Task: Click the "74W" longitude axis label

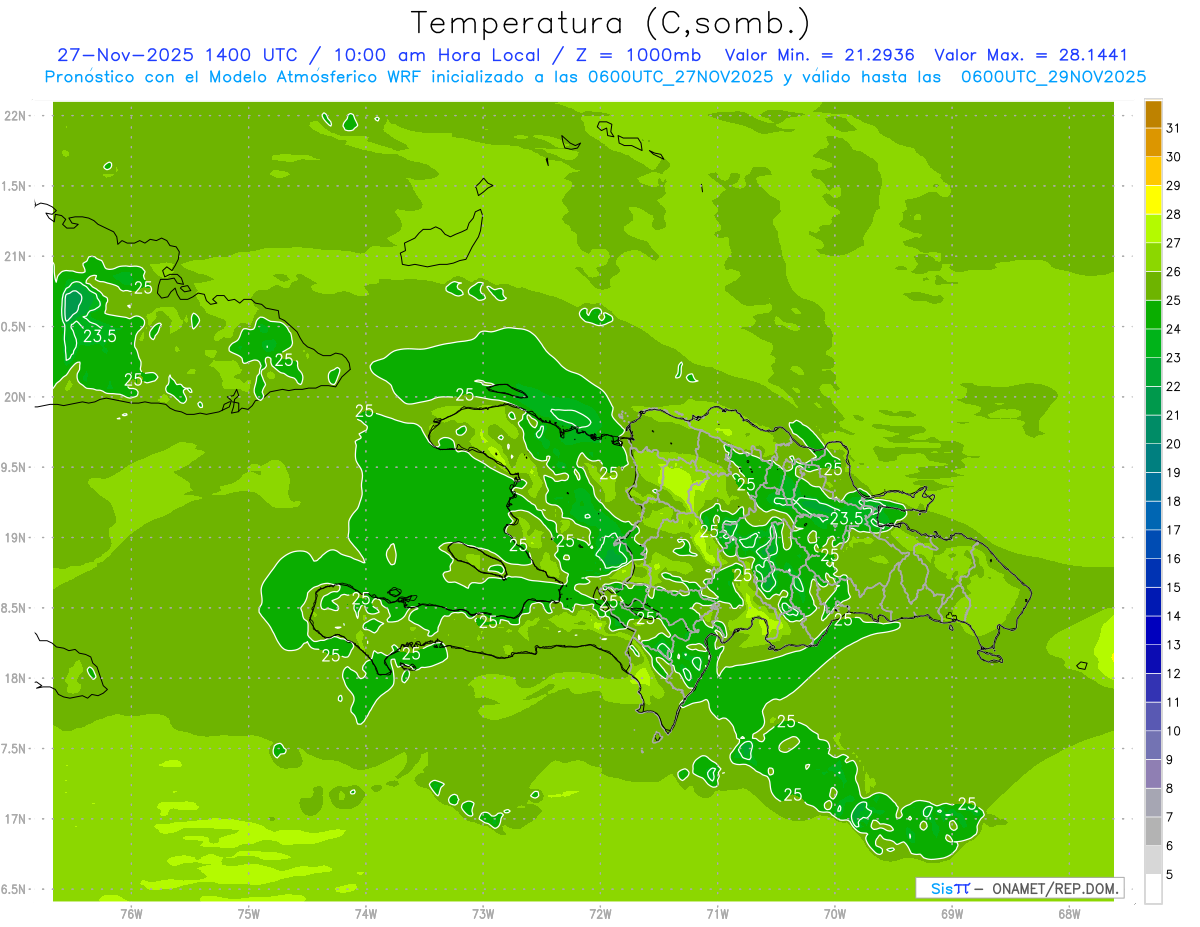Action: pos(365,914)
